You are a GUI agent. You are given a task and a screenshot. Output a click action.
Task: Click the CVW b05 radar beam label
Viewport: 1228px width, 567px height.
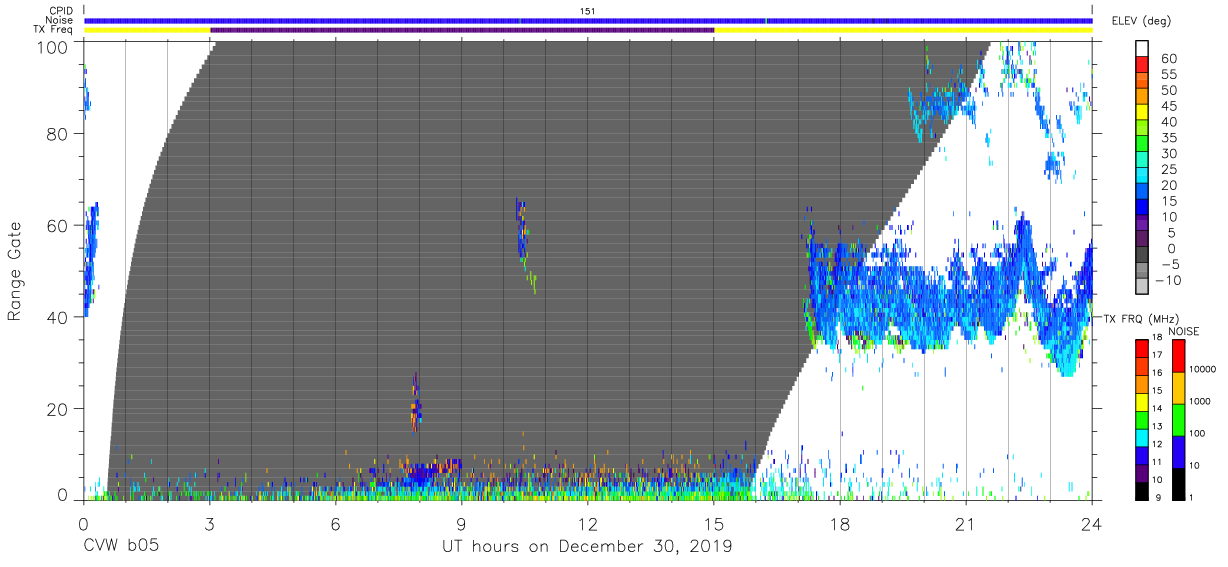pos(121,547)
